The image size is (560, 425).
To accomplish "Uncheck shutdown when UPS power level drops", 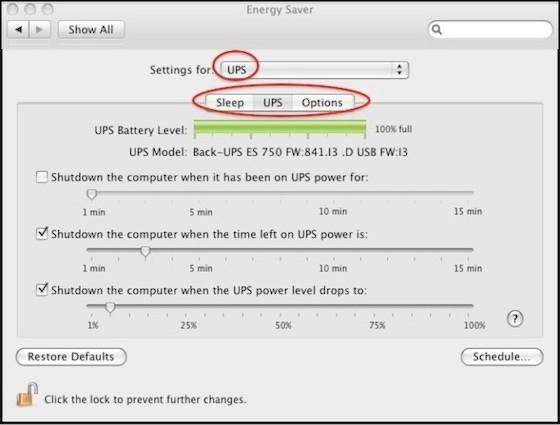I will [42, 290].
